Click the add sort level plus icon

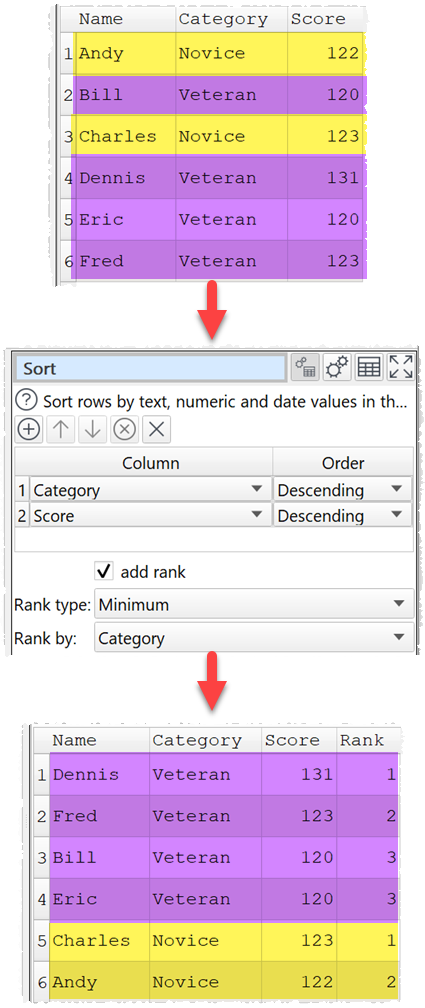click(x=28, y=430)
